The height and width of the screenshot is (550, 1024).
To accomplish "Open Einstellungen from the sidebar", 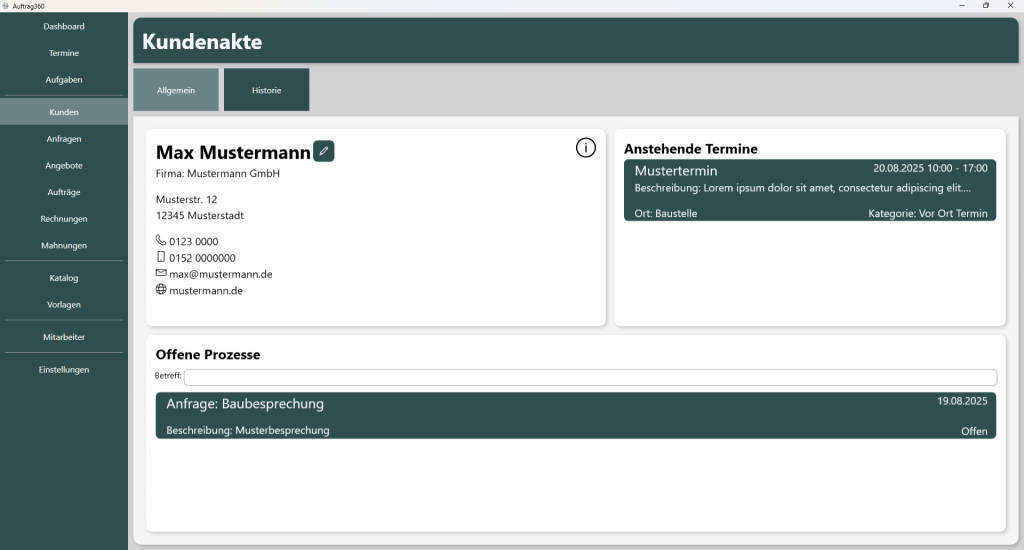I will [64, 369].
